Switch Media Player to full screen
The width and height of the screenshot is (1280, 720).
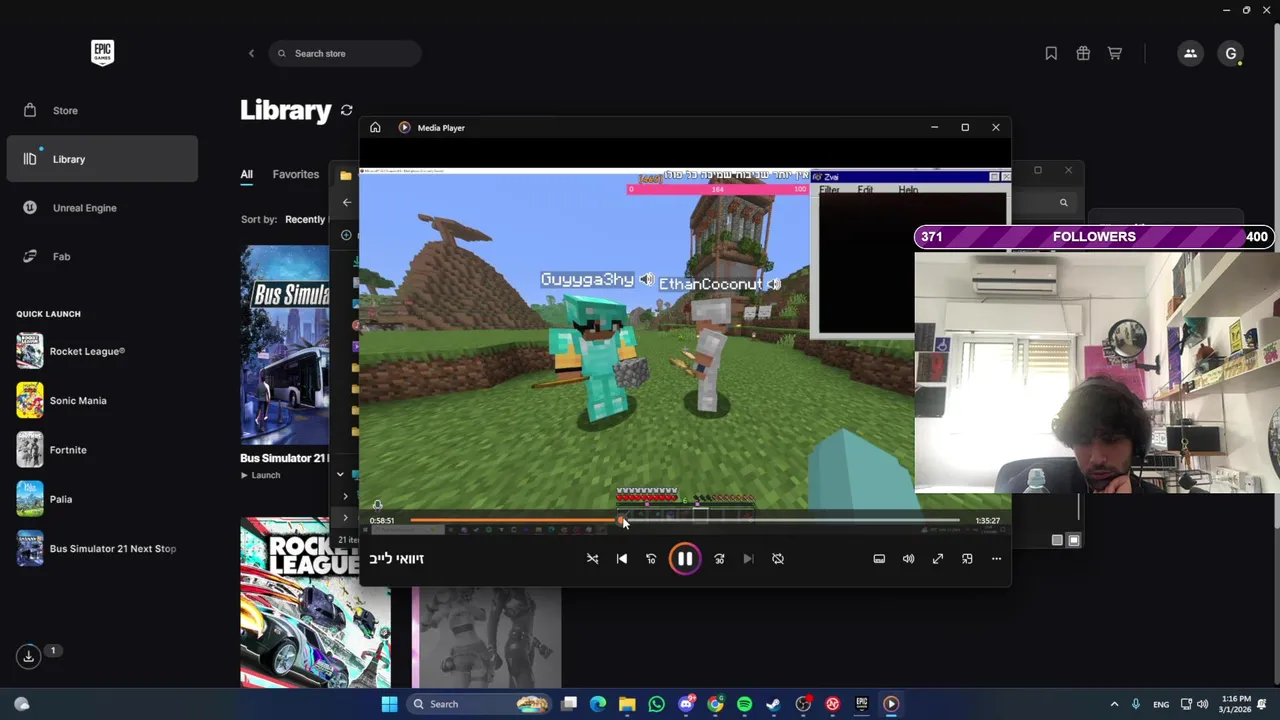pyautogui.click(x=938, y=559)
